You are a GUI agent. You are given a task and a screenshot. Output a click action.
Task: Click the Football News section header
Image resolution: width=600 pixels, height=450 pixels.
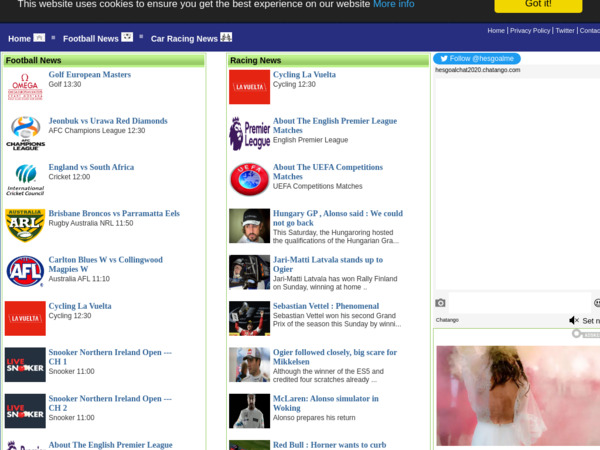(x=104, y=60)
